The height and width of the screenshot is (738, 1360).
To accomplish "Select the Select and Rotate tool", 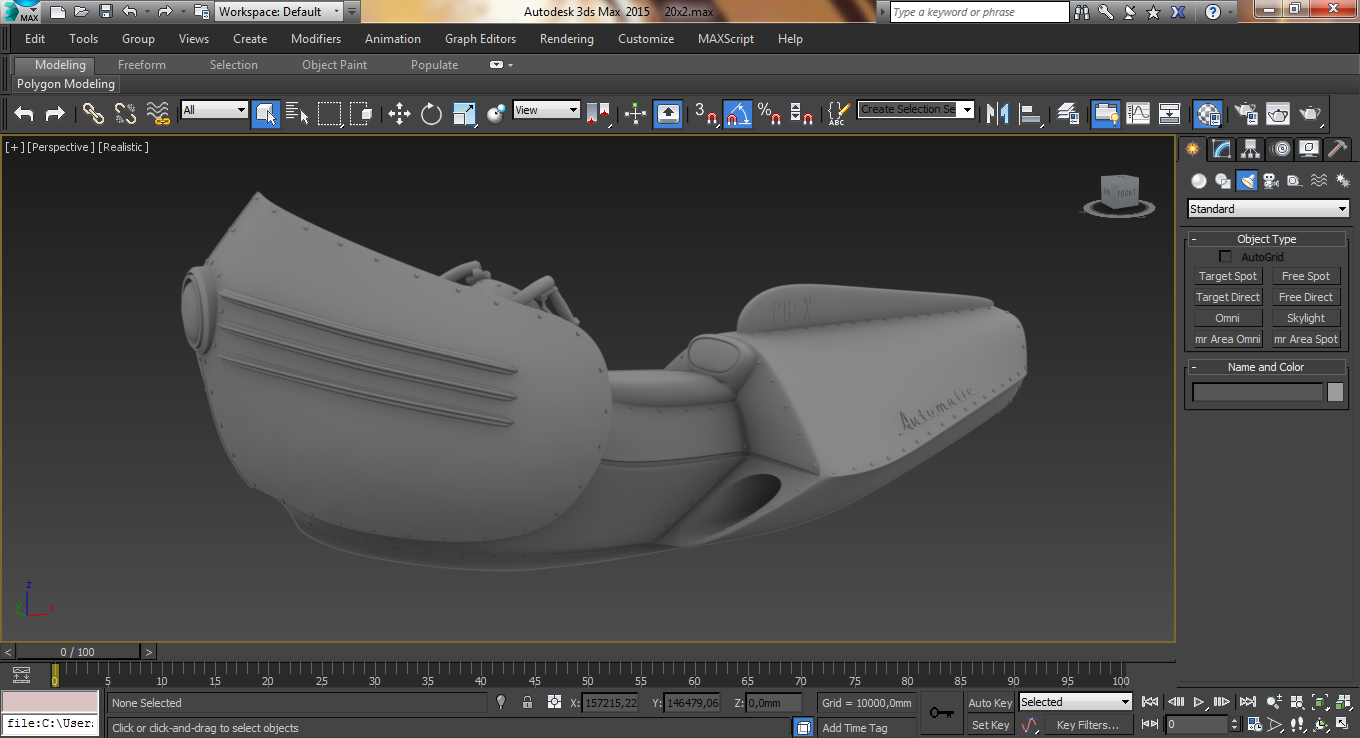I will (431, 113).
